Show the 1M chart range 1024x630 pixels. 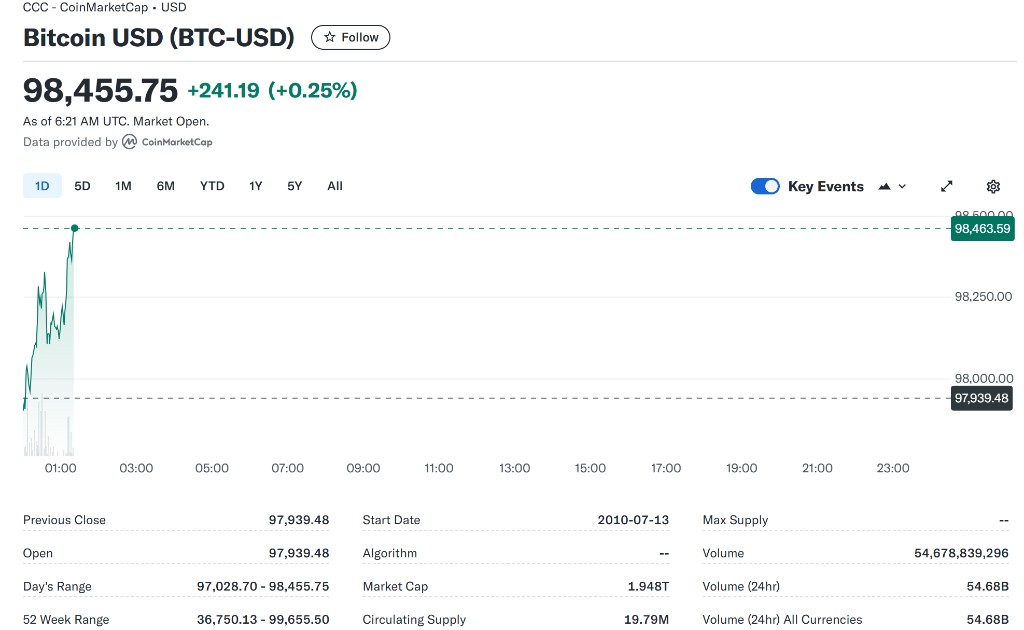tap(123, 186)
